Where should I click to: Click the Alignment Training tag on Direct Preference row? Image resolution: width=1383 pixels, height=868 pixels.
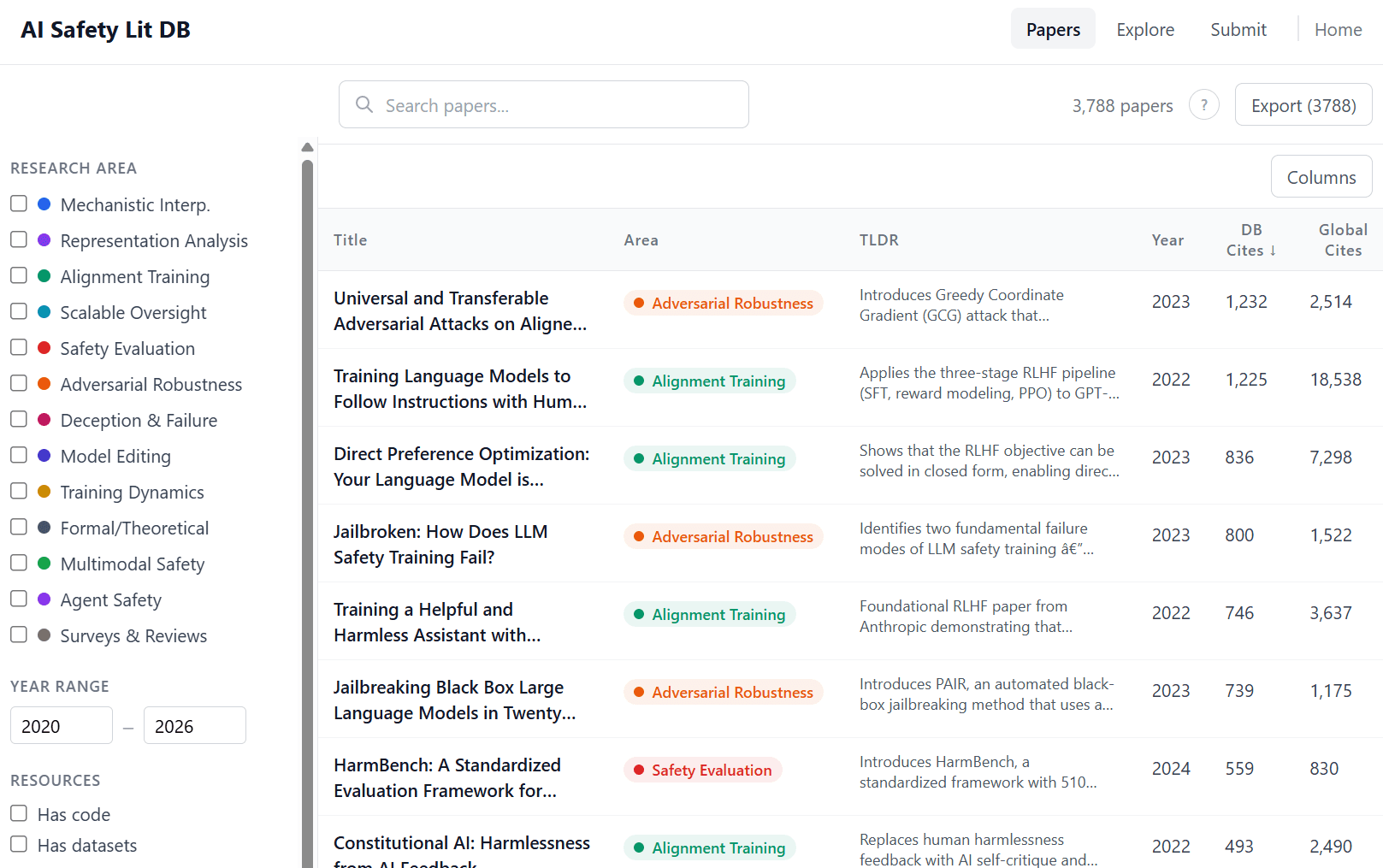pos(709,458)
